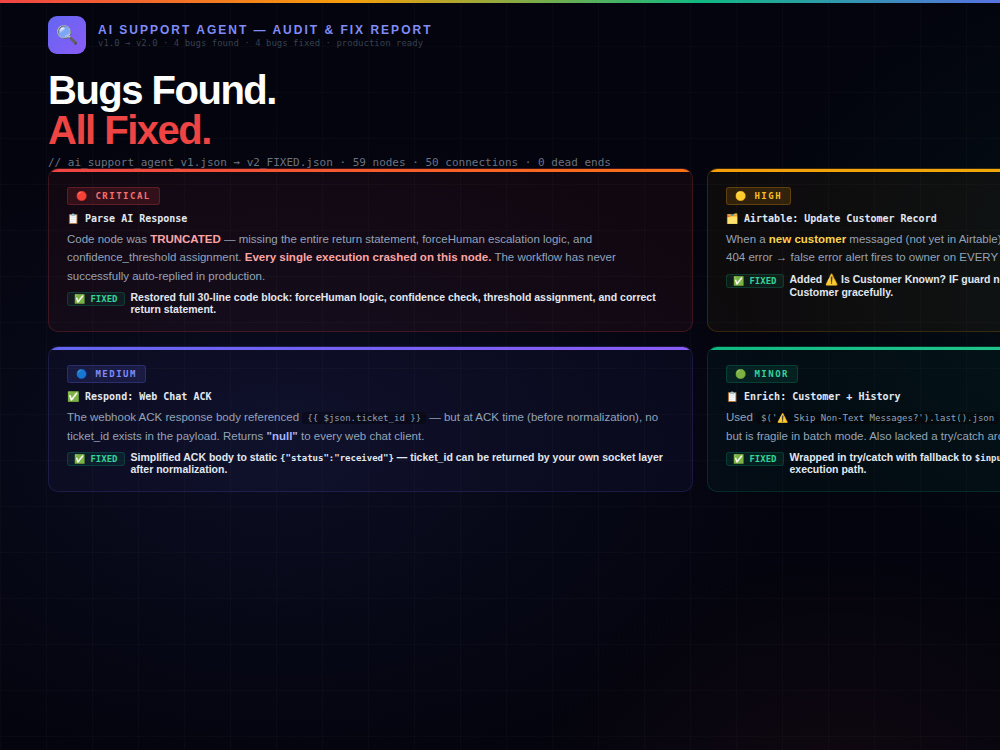Click the 'Bugs Found.' headline
Image resolution: width=1000 pixels, height=750 pixels.
click(162, 91)
